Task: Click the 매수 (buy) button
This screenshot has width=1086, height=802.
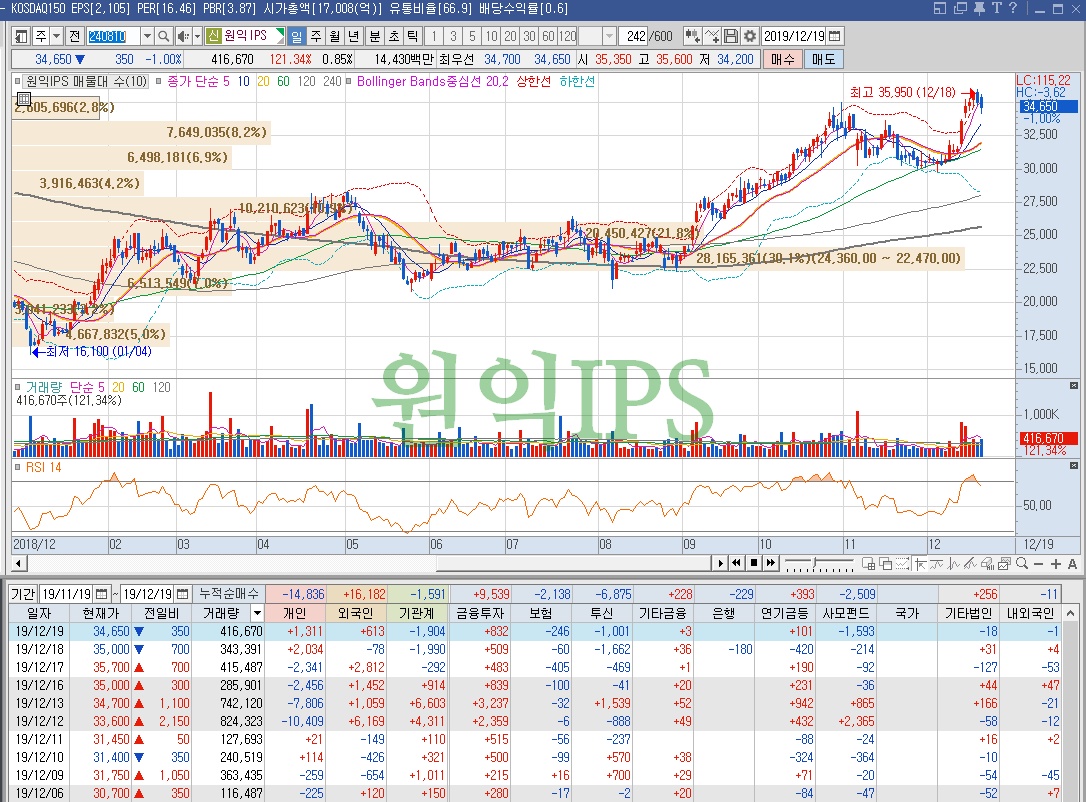Action: [x=783, y=60]
